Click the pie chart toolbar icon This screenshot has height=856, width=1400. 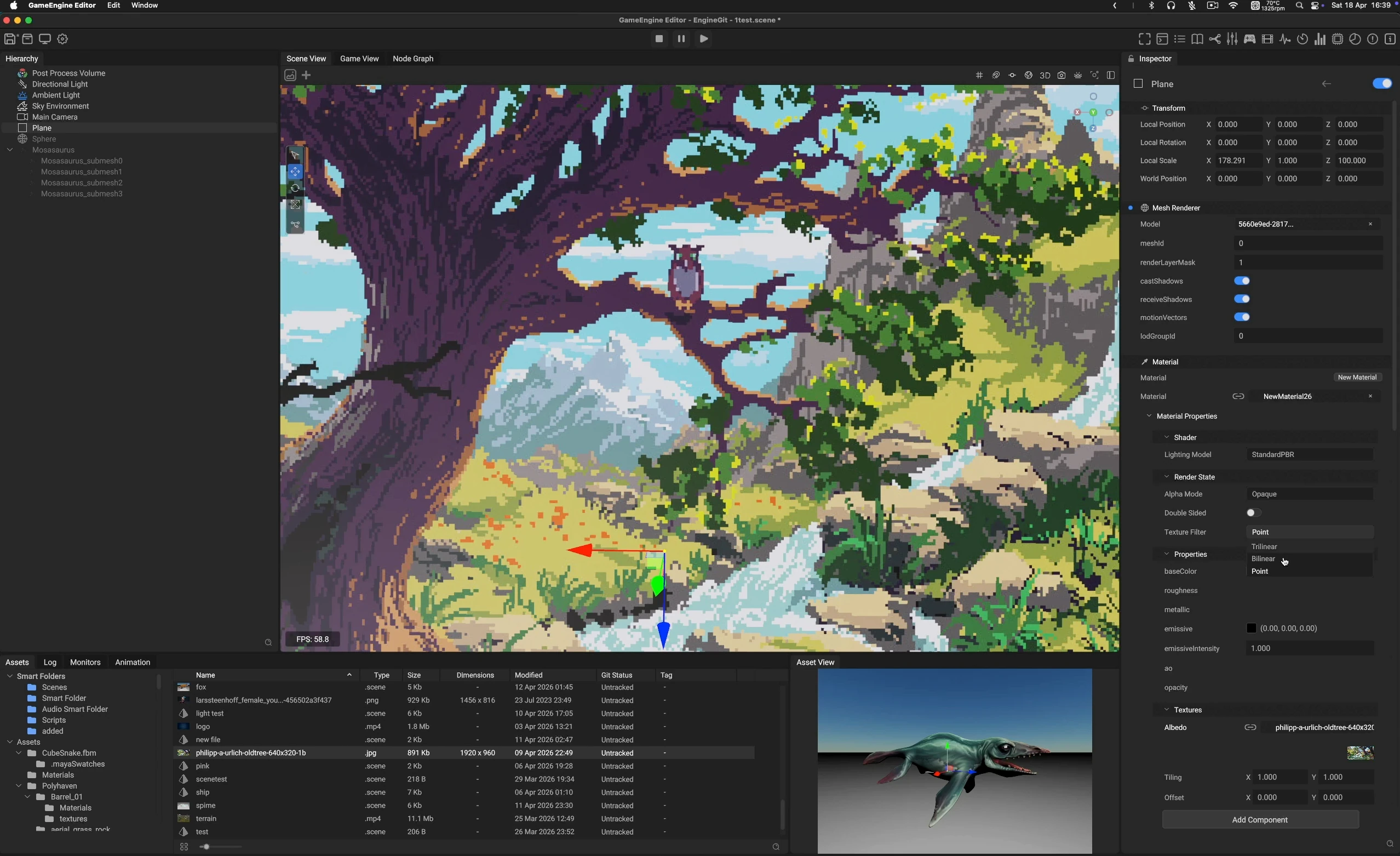coord(1355,39)
